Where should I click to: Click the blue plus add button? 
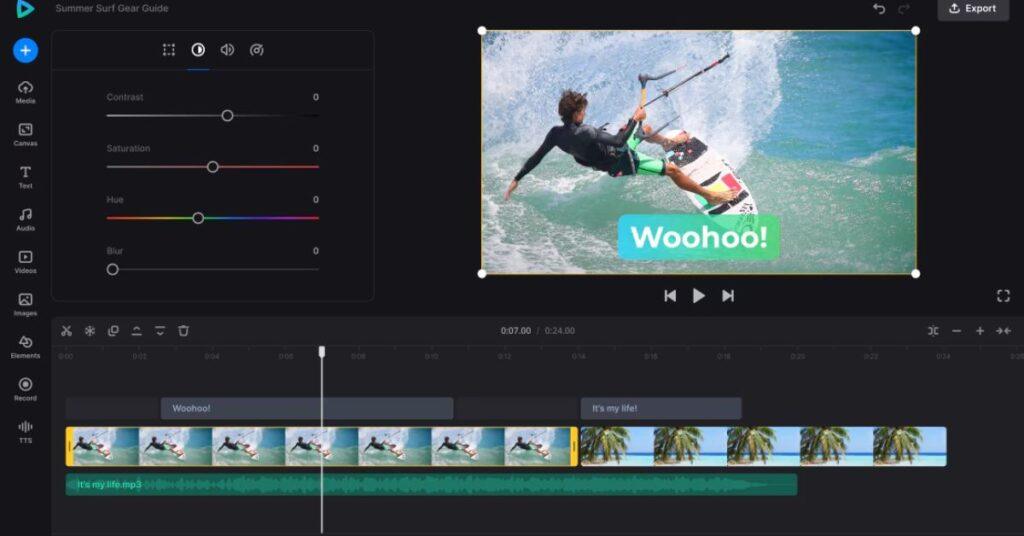[x=26, y=50]
